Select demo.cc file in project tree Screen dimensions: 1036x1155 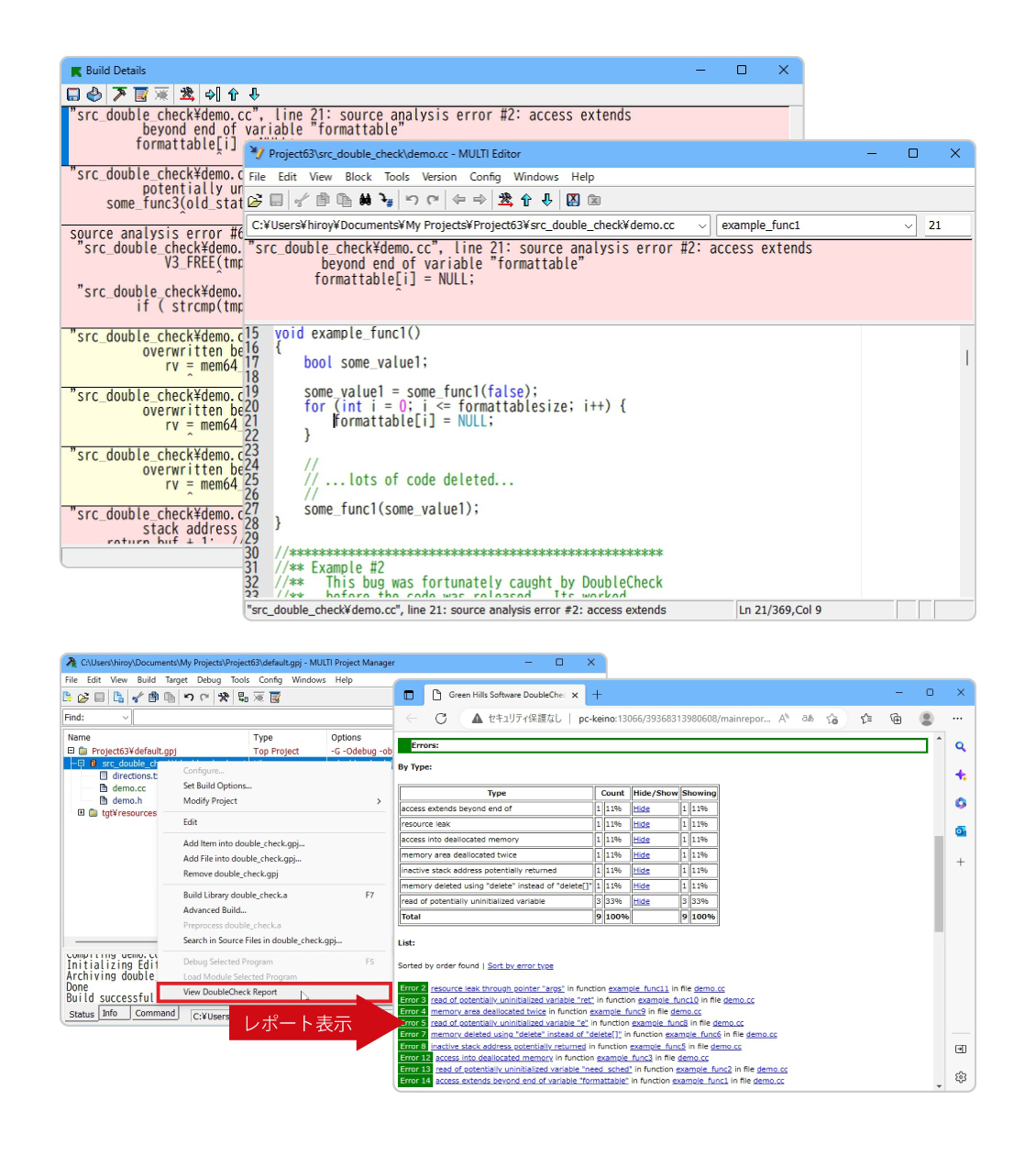pos(129,788)
